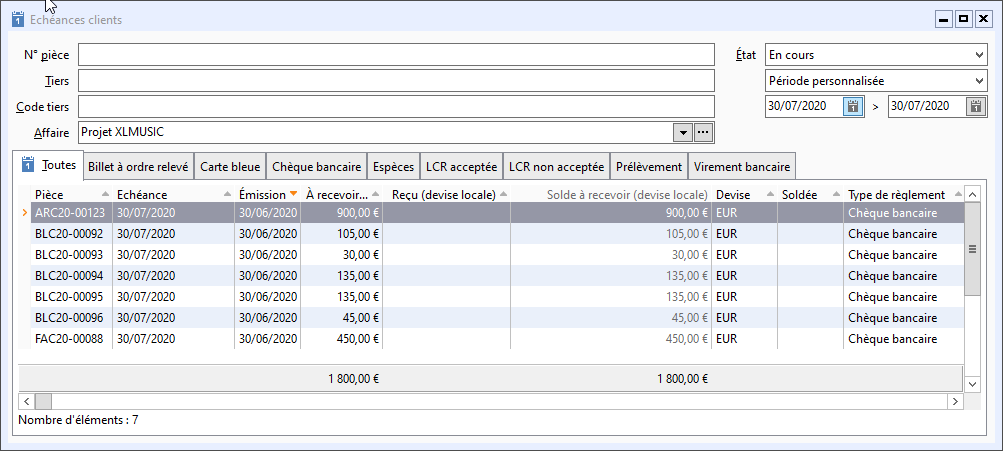Sort by Pièce column
The width and height of the screenshot is (1003, 451).
coord(72,194)
